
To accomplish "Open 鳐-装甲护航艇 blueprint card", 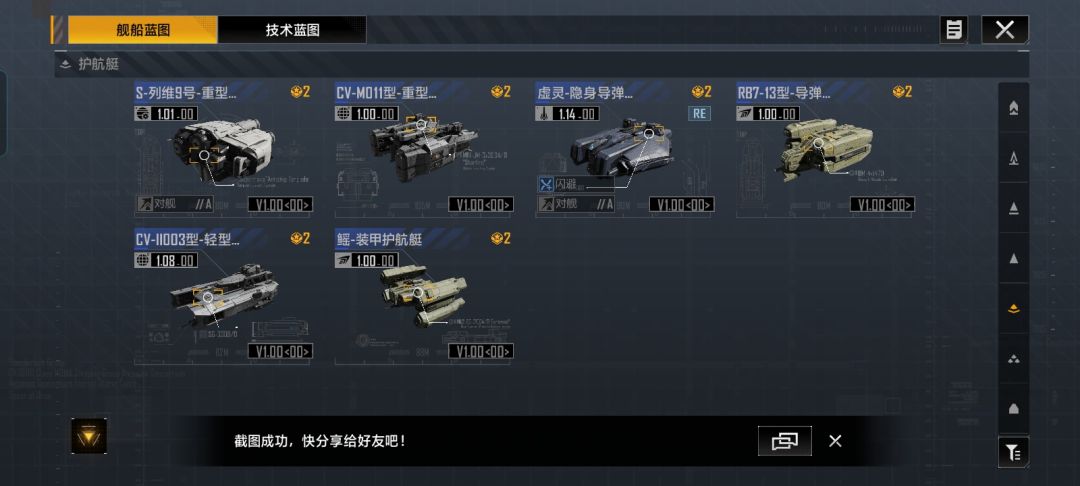I will (424, 296).
